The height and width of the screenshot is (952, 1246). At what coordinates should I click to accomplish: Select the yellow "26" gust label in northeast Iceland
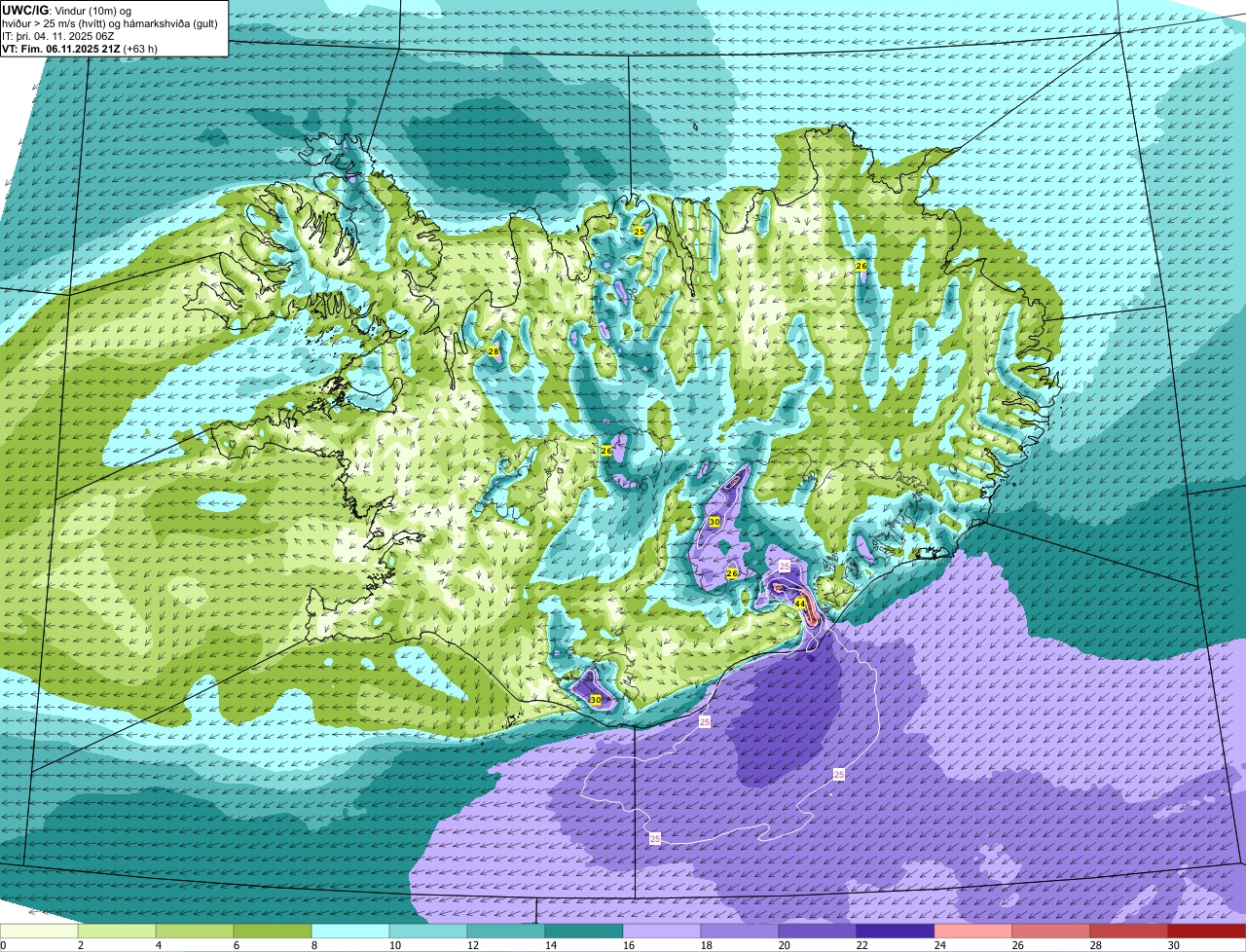tap(861, 266)
